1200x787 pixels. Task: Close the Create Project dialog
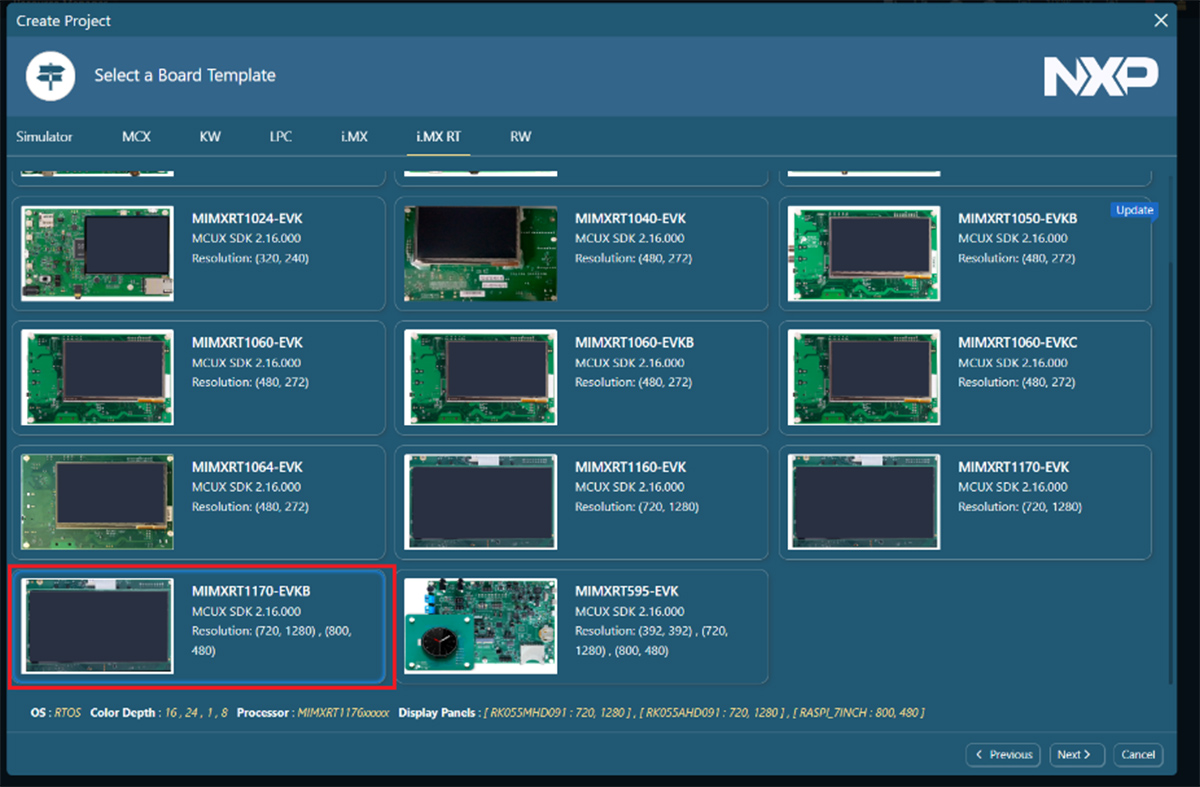1160,20
